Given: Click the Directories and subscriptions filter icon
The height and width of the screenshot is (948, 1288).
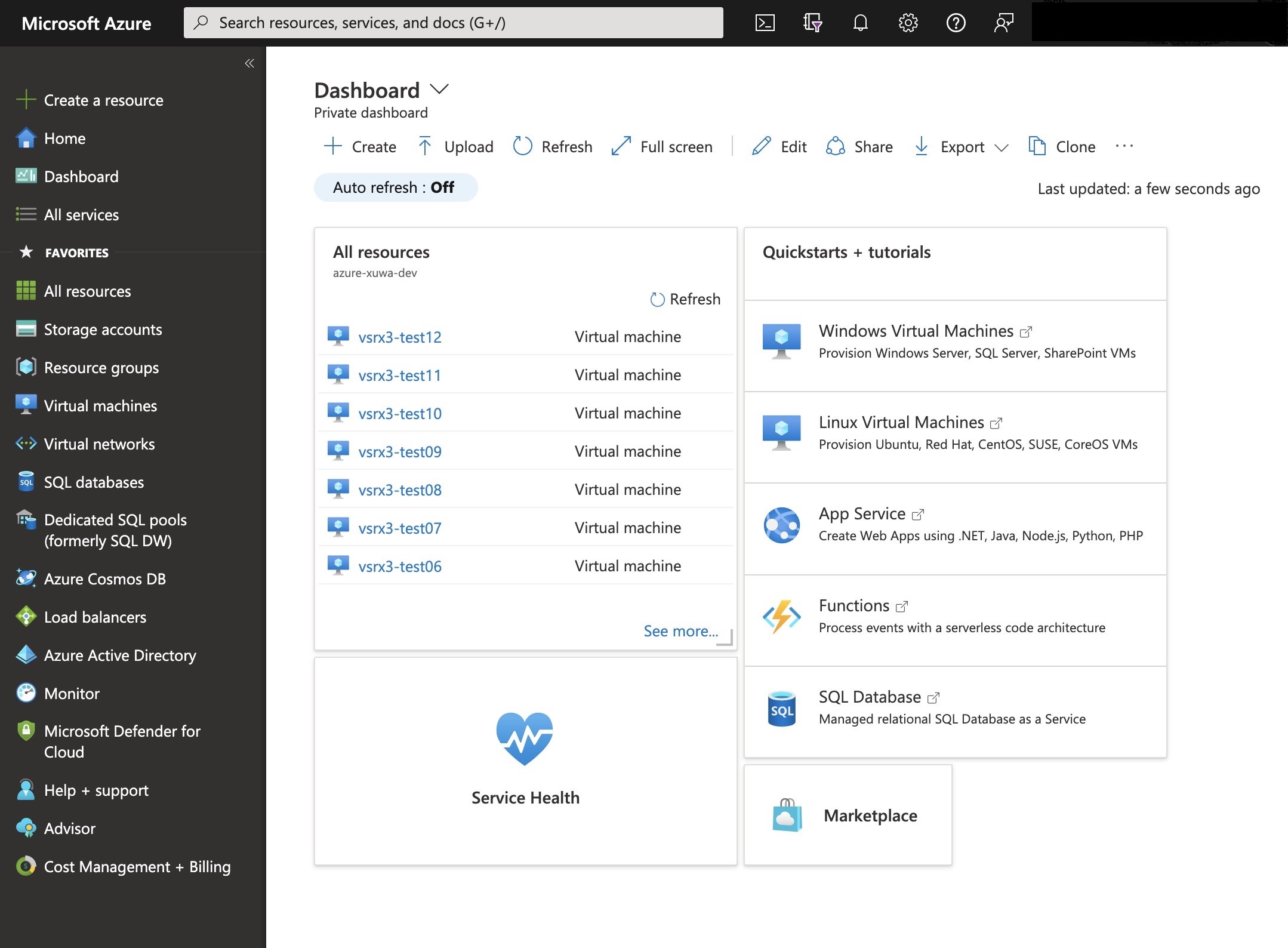Looking at the screenshot, I should coord(812,23).
